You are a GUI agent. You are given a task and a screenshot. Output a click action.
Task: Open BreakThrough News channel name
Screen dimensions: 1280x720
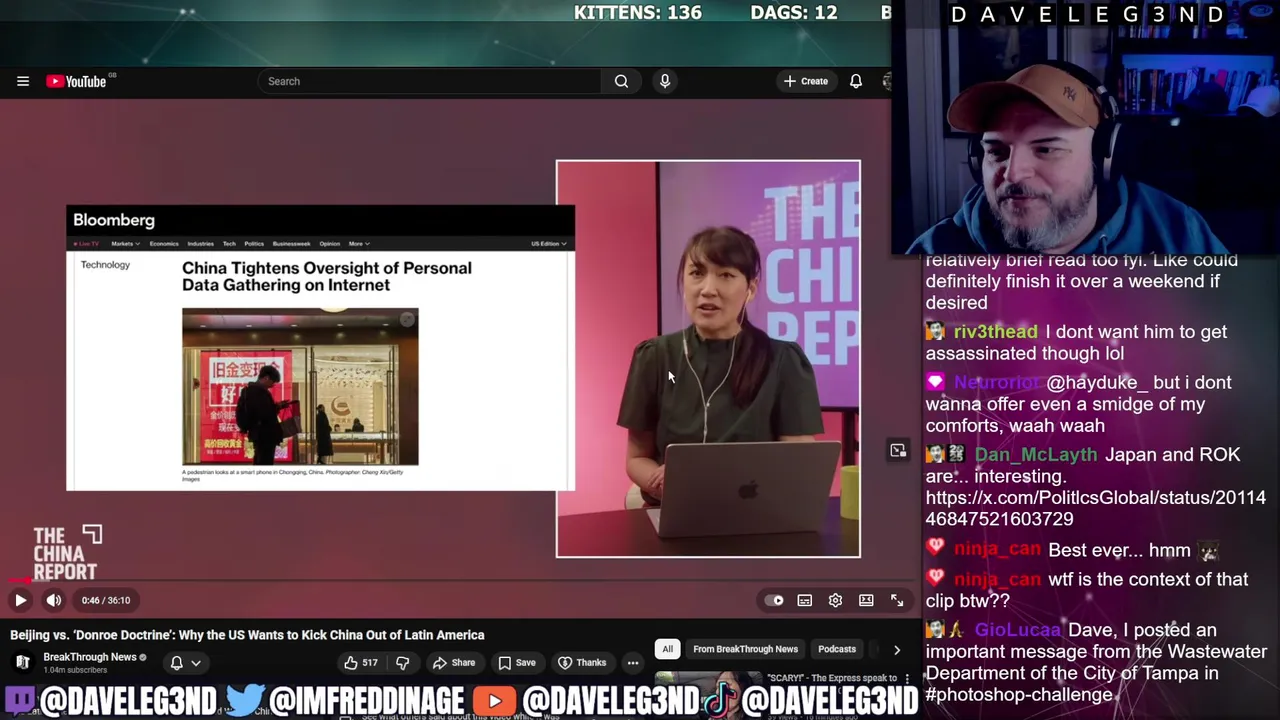tap(90, 657)
